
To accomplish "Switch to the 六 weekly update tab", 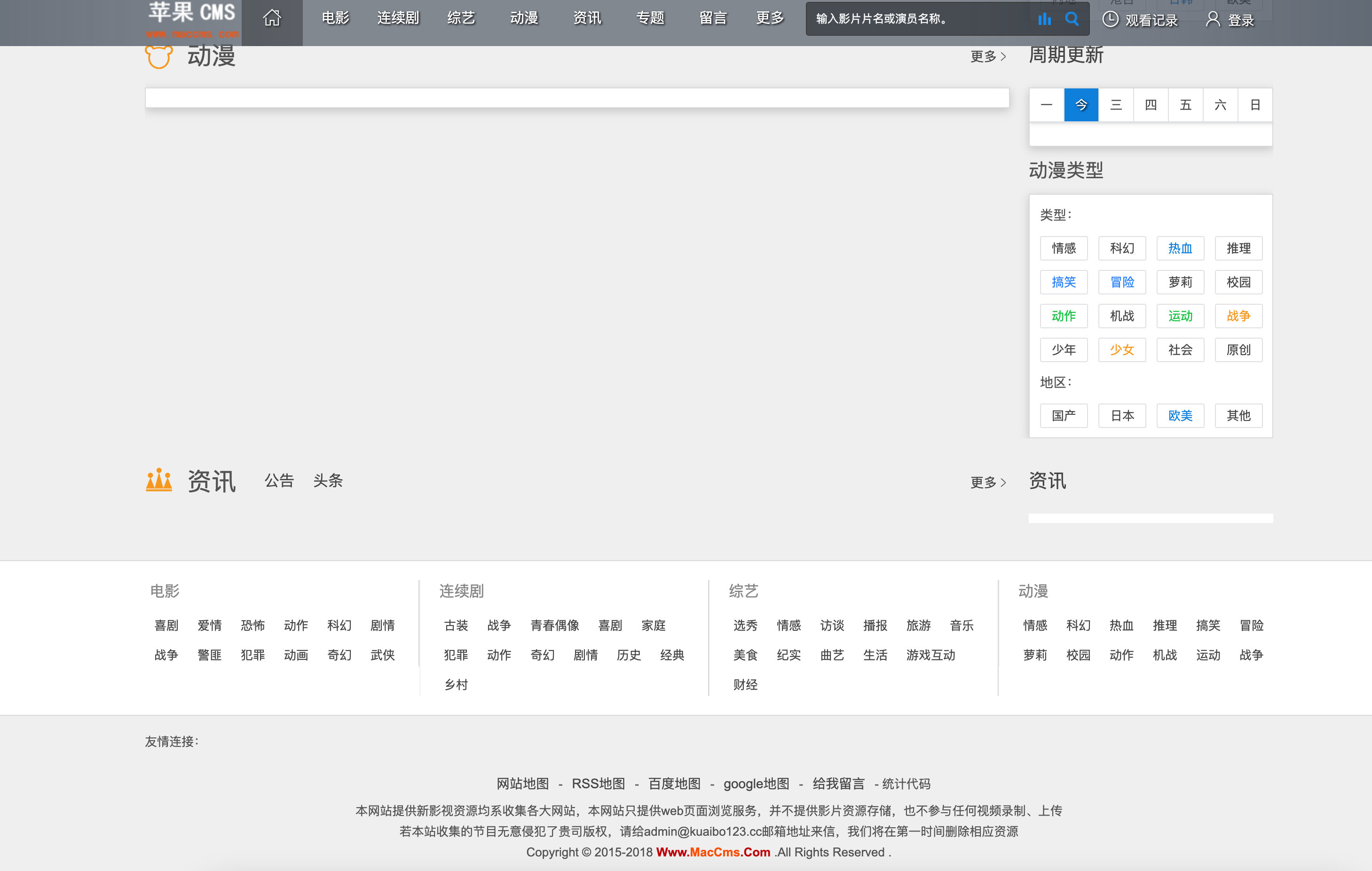I will click(x=1220, y=105).
